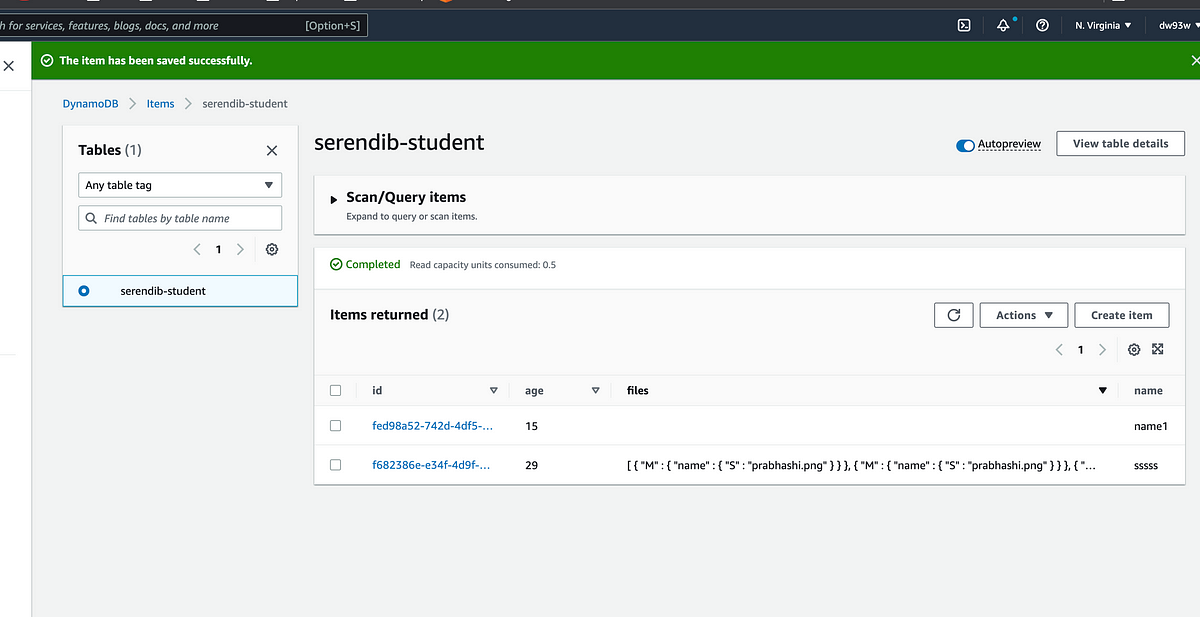The image size is (1200, 617).
Task: Expand items table to fullscreen
Action: [1158, 350]
